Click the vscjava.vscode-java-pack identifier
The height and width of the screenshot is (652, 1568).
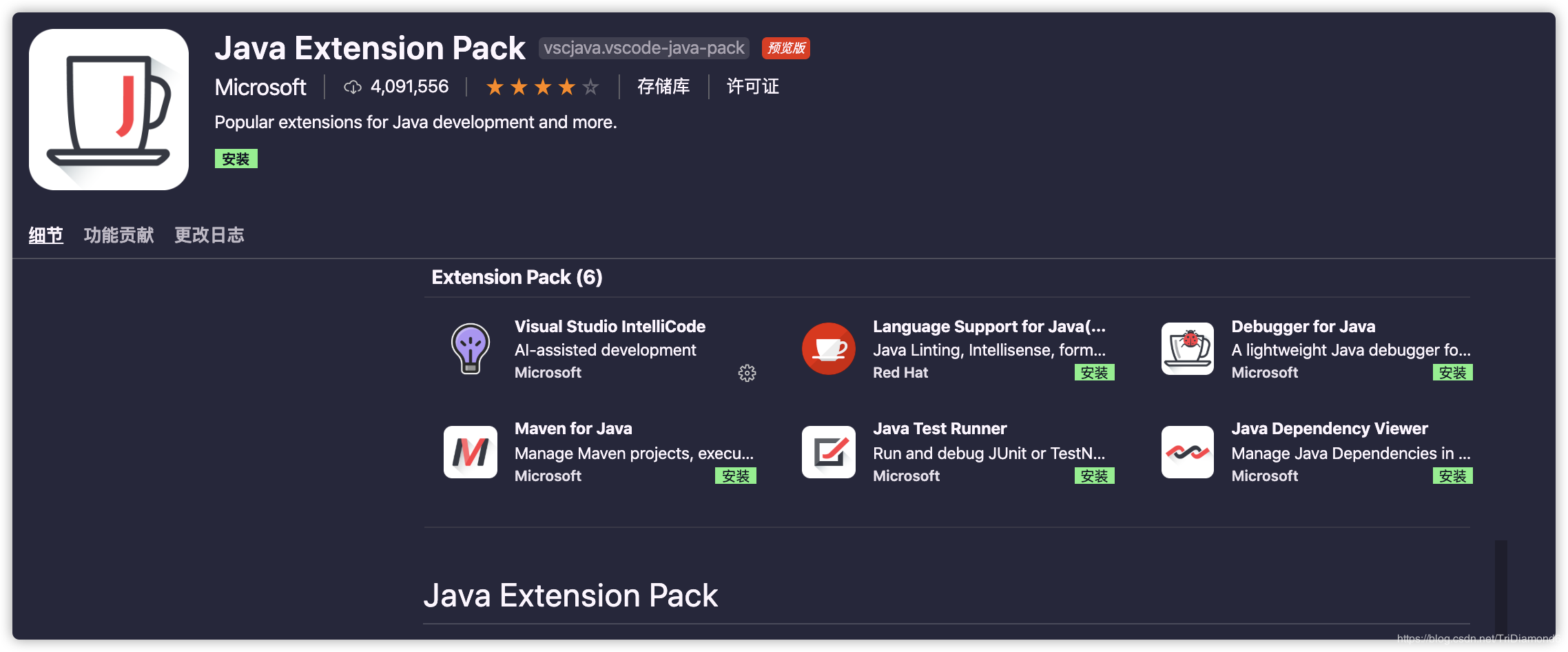tap(644, 48)
